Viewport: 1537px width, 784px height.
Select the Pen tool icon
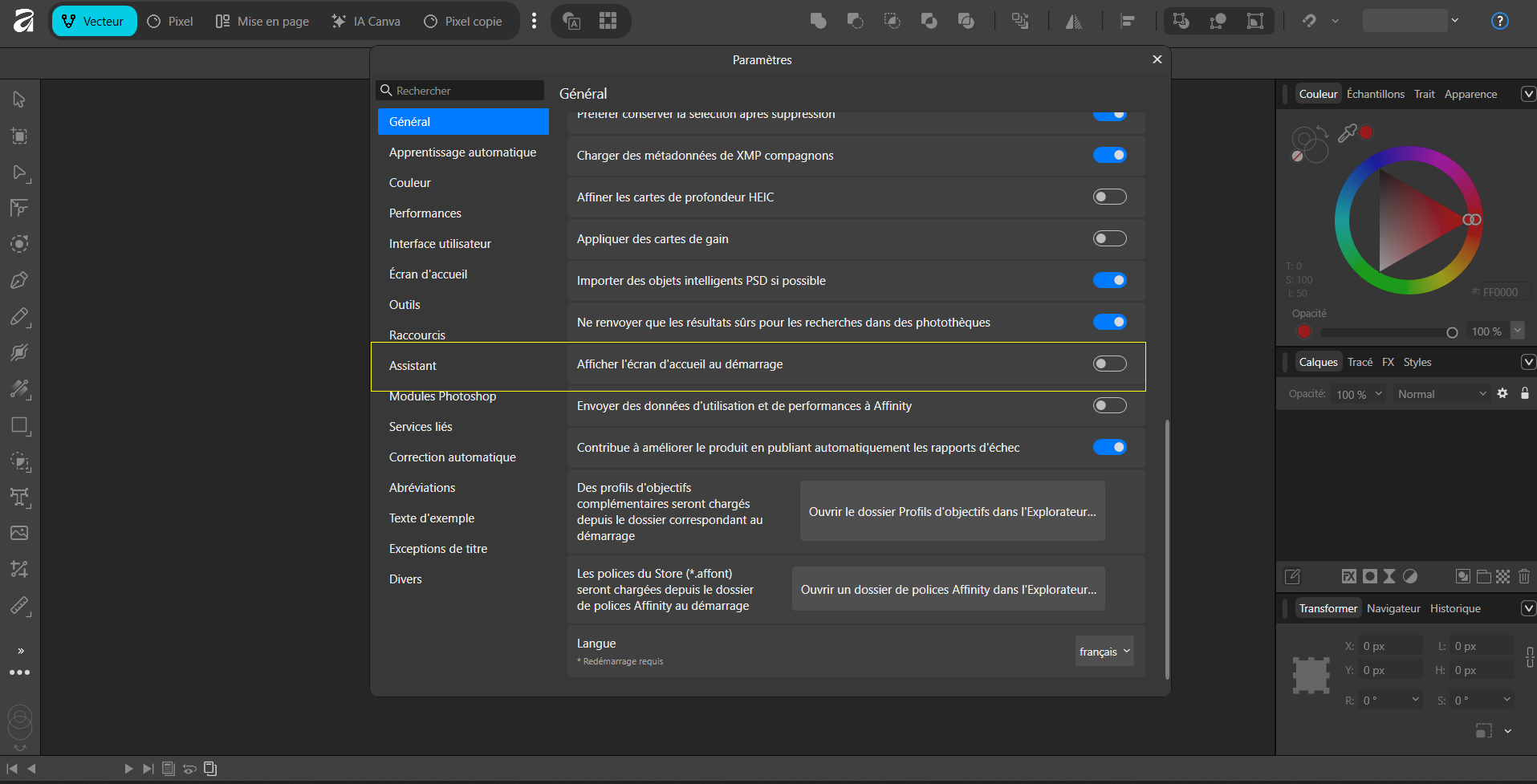[x=19, y=280]
